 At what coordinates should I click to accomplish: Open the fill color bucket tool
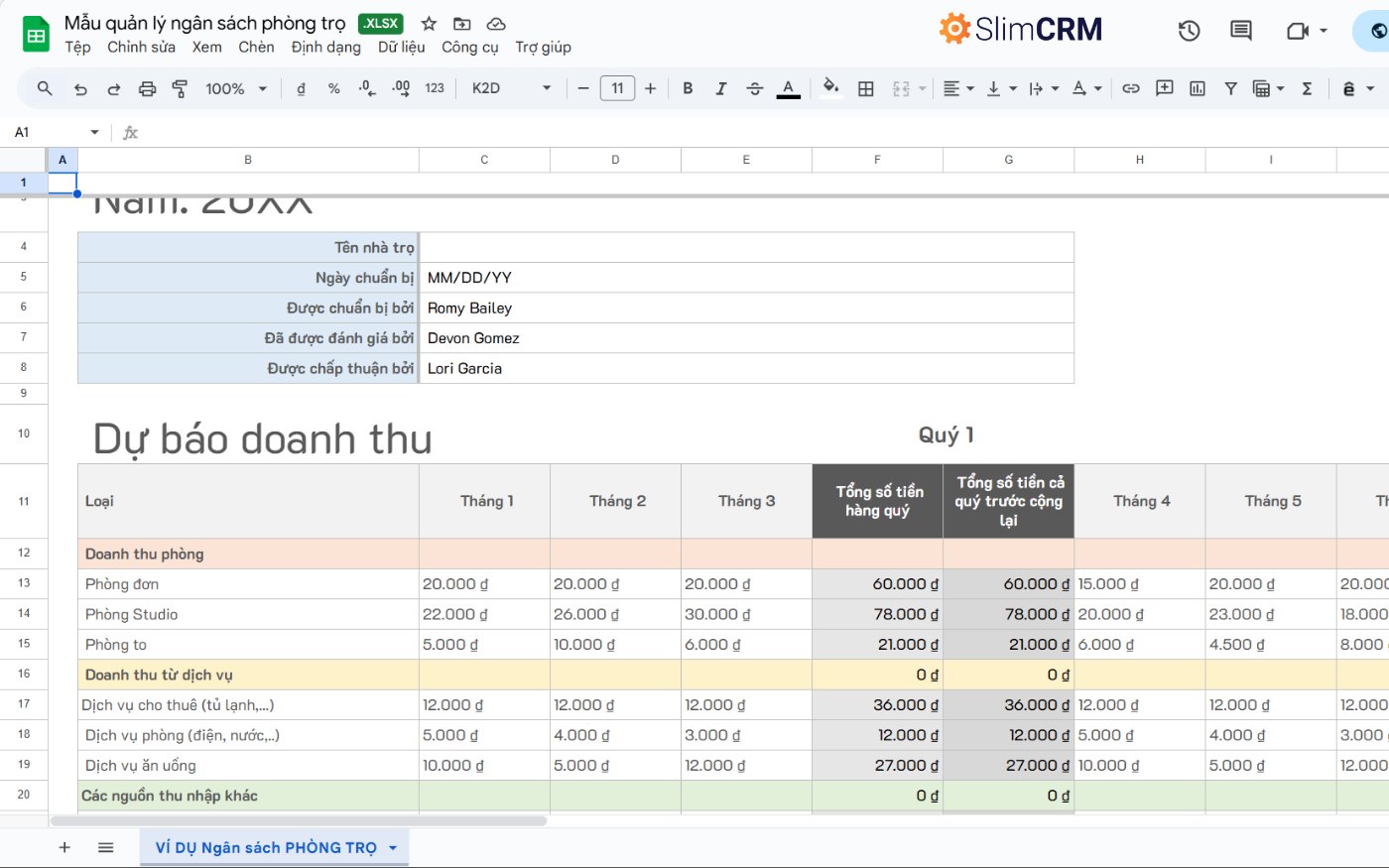(830, 88)
